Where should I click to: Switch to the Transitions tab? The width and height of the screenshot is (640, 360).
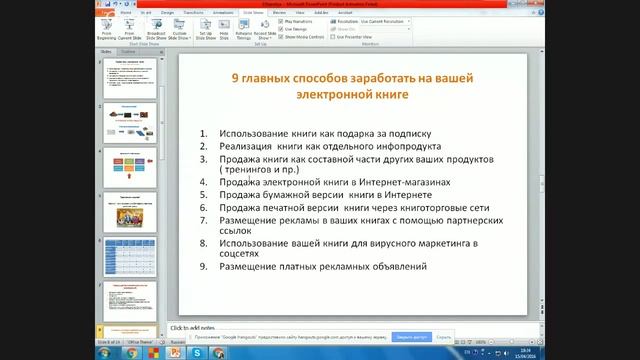pos(193,13)
